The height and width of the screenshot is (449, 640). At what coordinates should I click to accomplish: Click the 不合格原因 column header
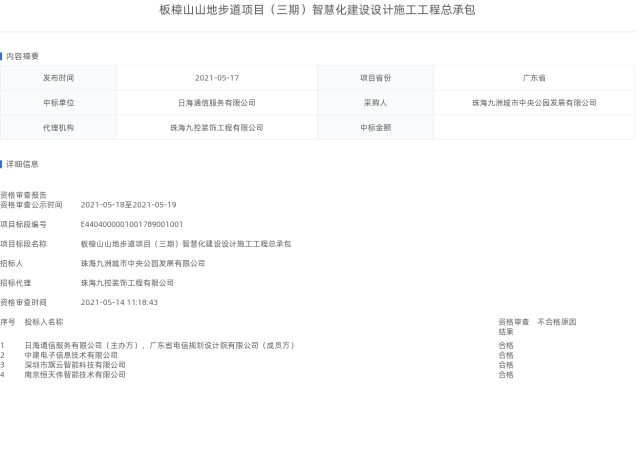point(557,322)
